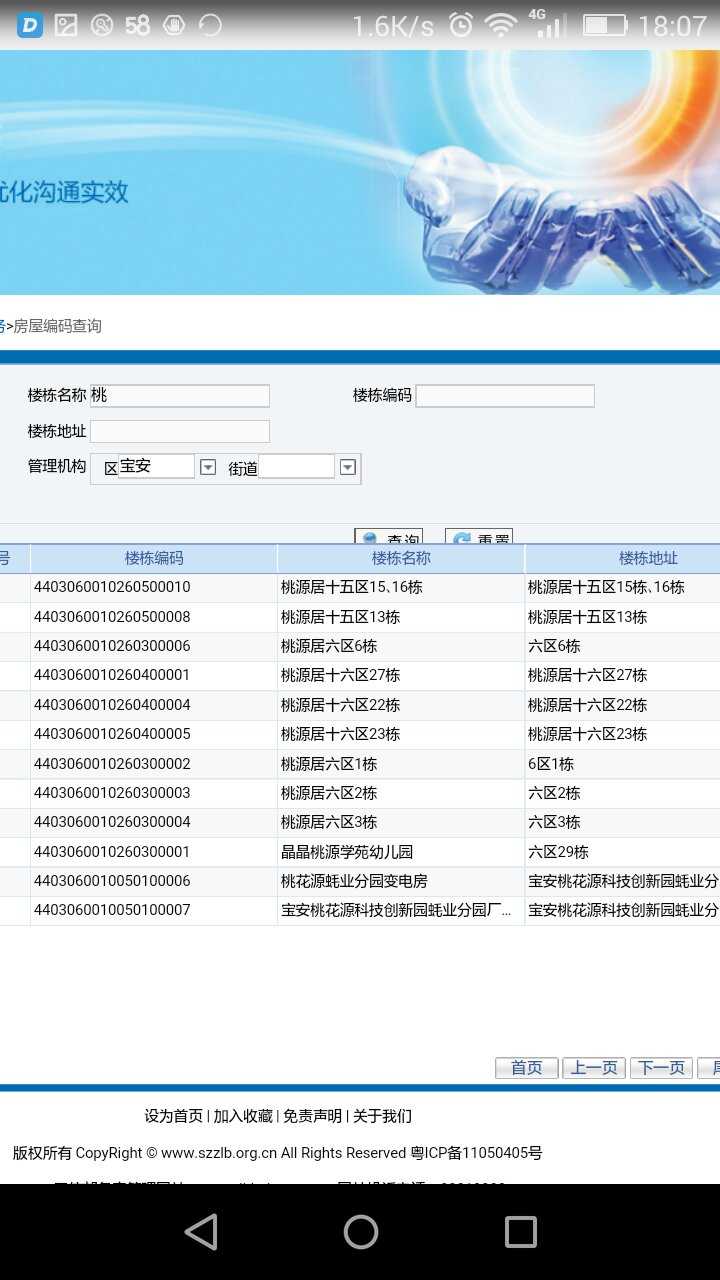Click the 查询 search button
Viewport: 720px width, 1280px height.
tap(389, 537)
